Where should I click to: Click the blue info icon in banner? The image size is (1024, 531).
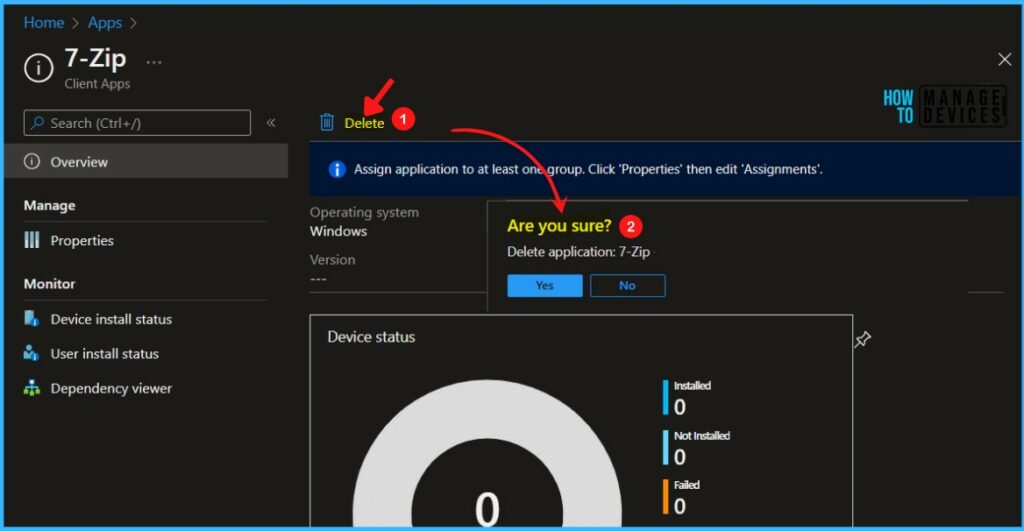coord(336,169)
